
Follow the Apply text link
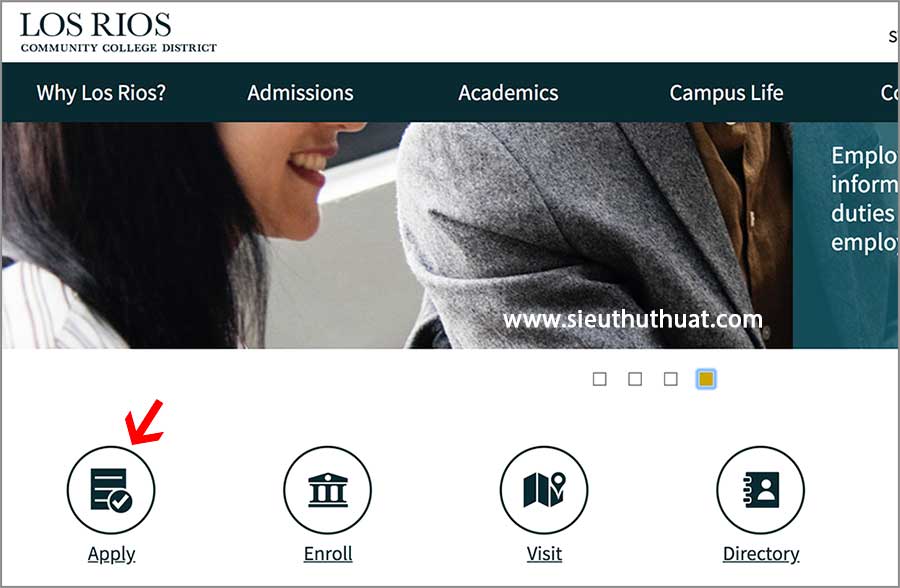pyautogui.click(x=111, y=554)
